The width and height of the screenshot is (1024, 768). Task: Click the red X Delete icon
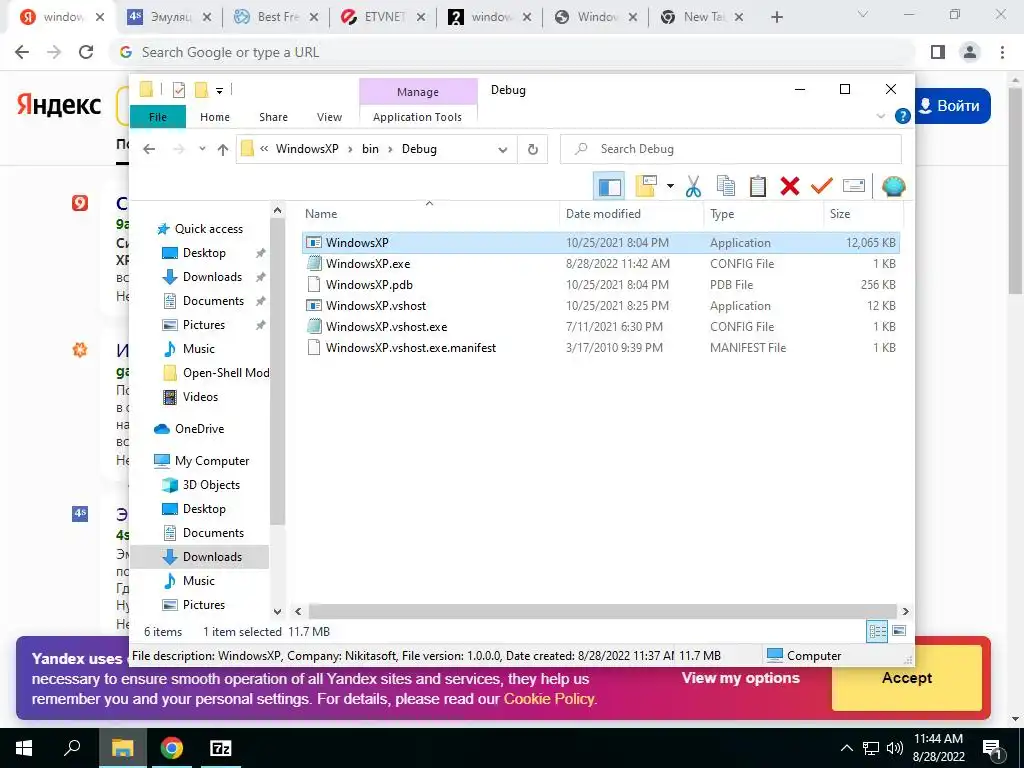pos(790,187)
